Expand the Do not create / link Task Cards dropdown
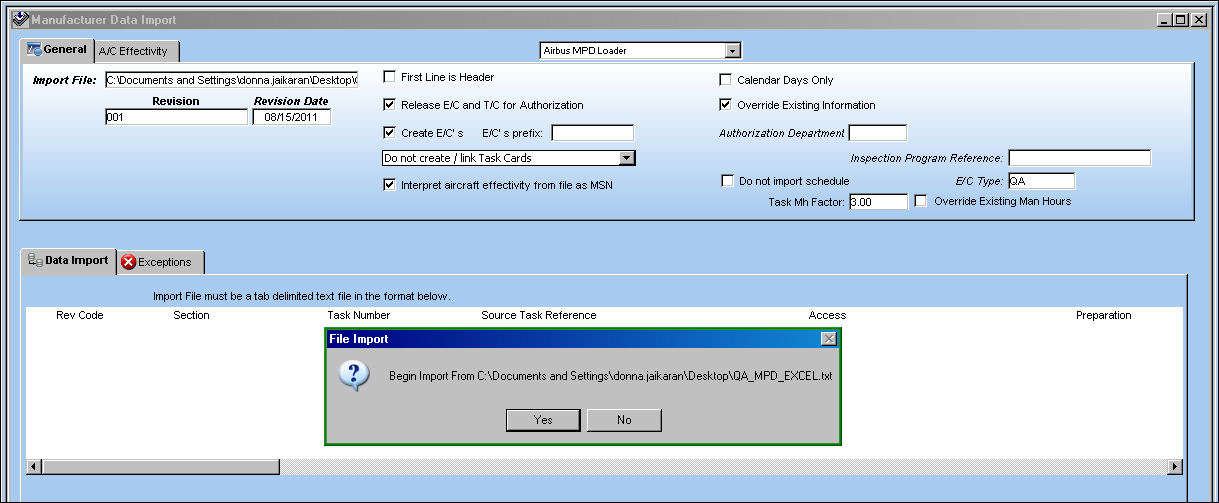Viewport: 1219px width, 503px height. coord(627,158)
